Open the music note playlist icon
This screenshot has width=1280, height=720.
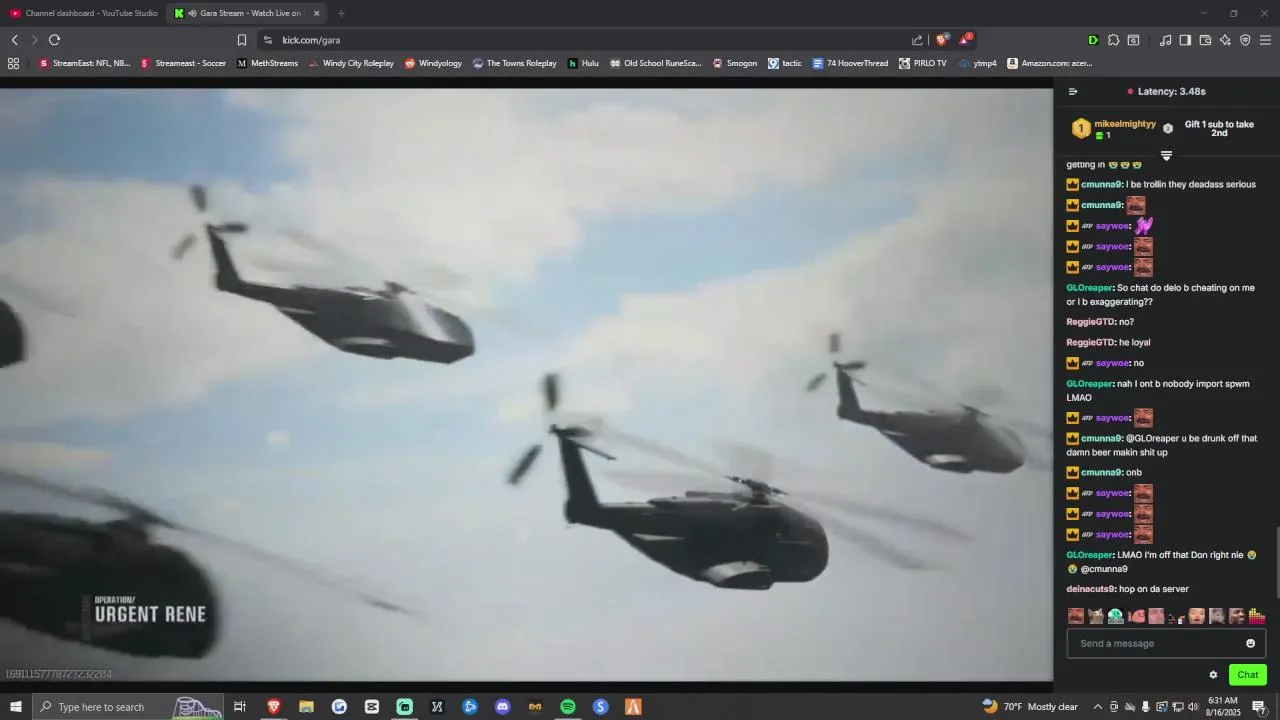click(x=1165, y=40)
